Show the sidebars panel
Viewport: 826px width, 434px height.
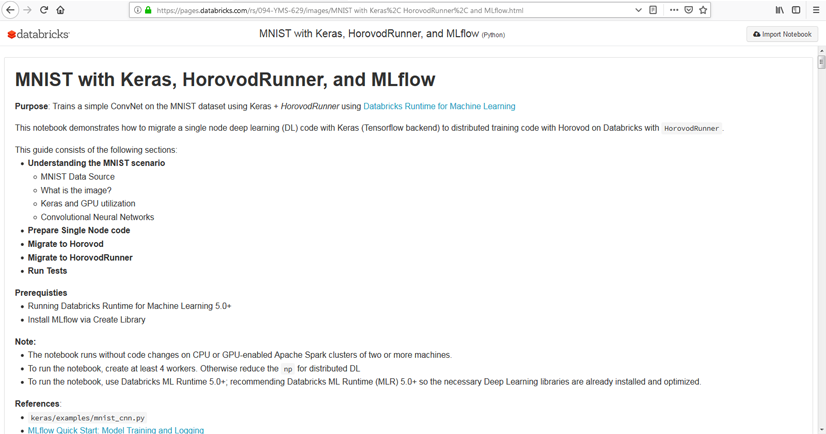coord(796,10)
